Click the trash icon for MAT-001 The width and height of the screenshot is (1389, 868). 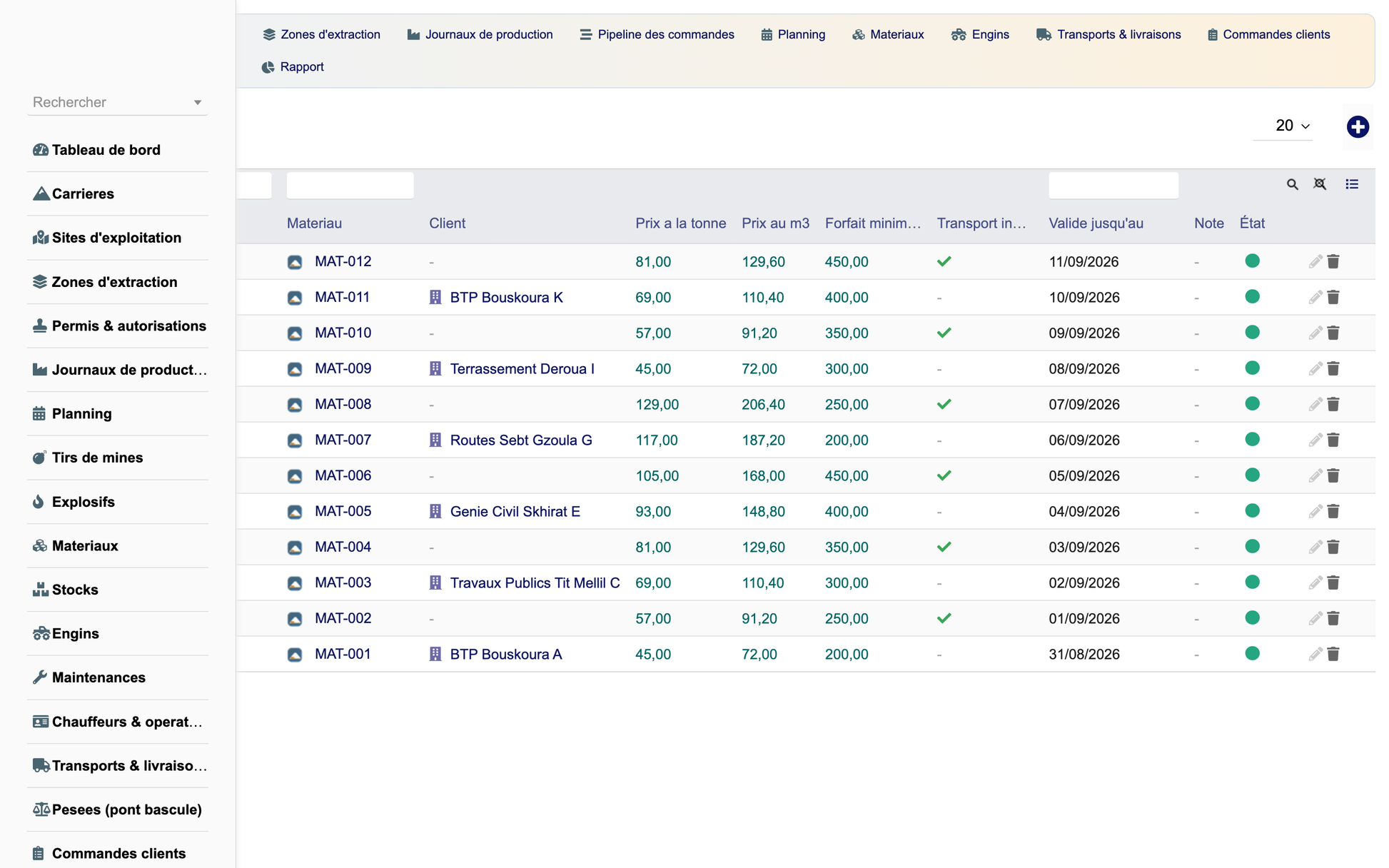[1333, 655]
